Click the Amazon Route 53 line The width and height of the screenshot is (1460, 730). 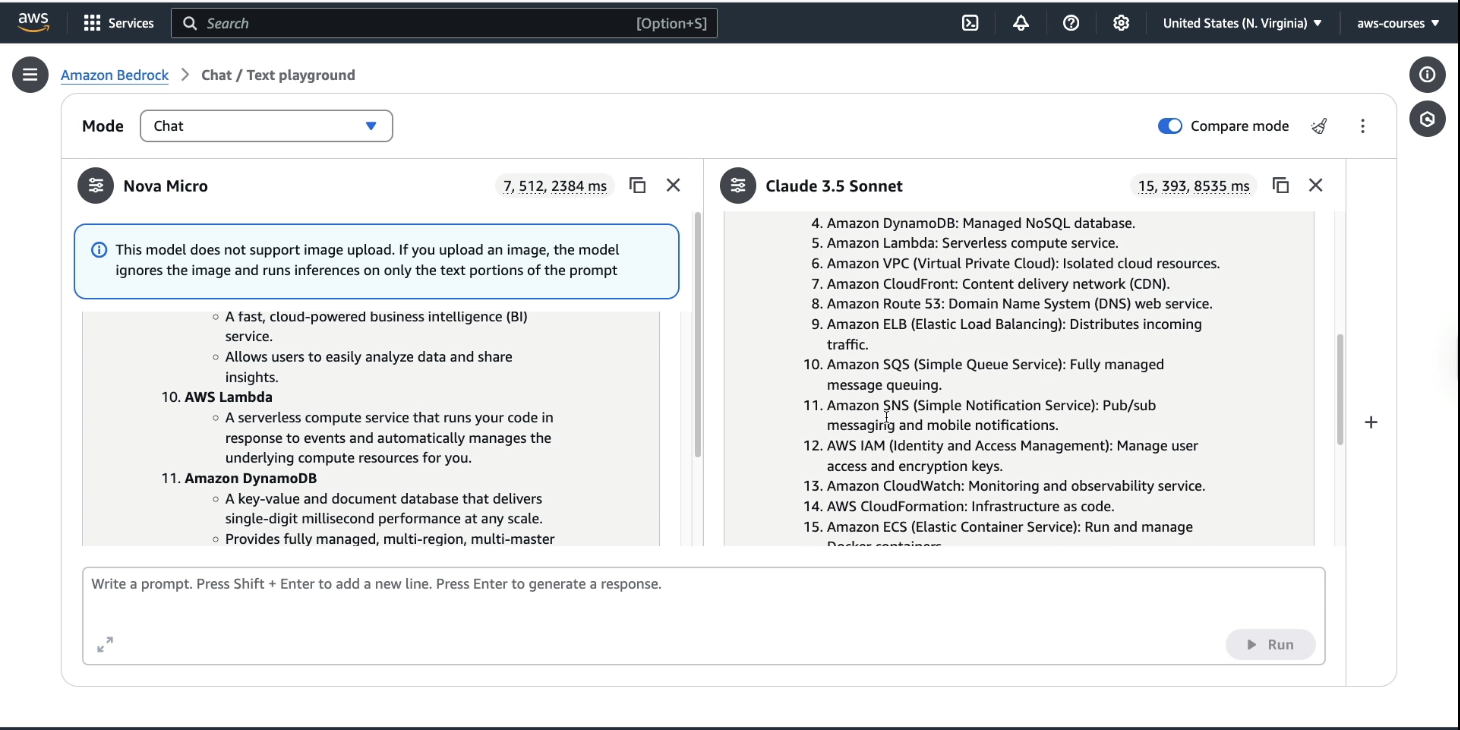pos(1019,304)
